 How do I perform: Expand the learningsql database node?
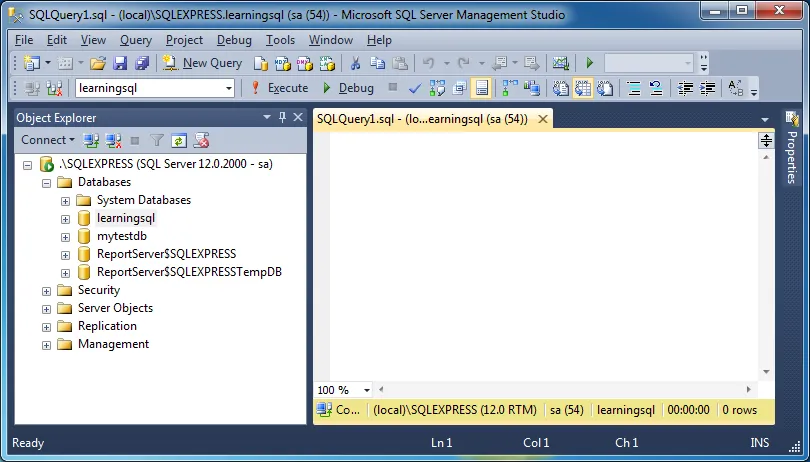[65, 219]
